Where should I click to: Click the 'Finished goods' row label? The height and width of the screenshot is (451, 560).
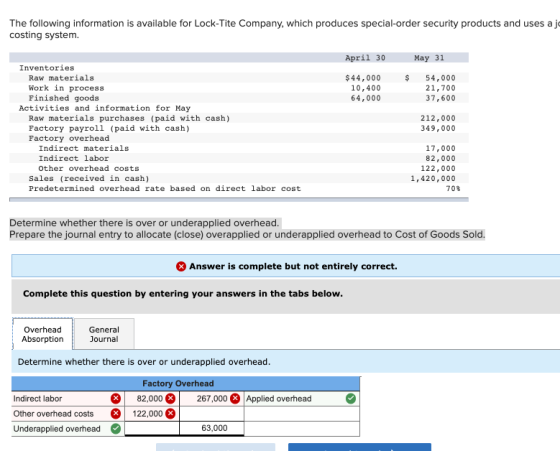pyautogui.click(x=64, y=98)
